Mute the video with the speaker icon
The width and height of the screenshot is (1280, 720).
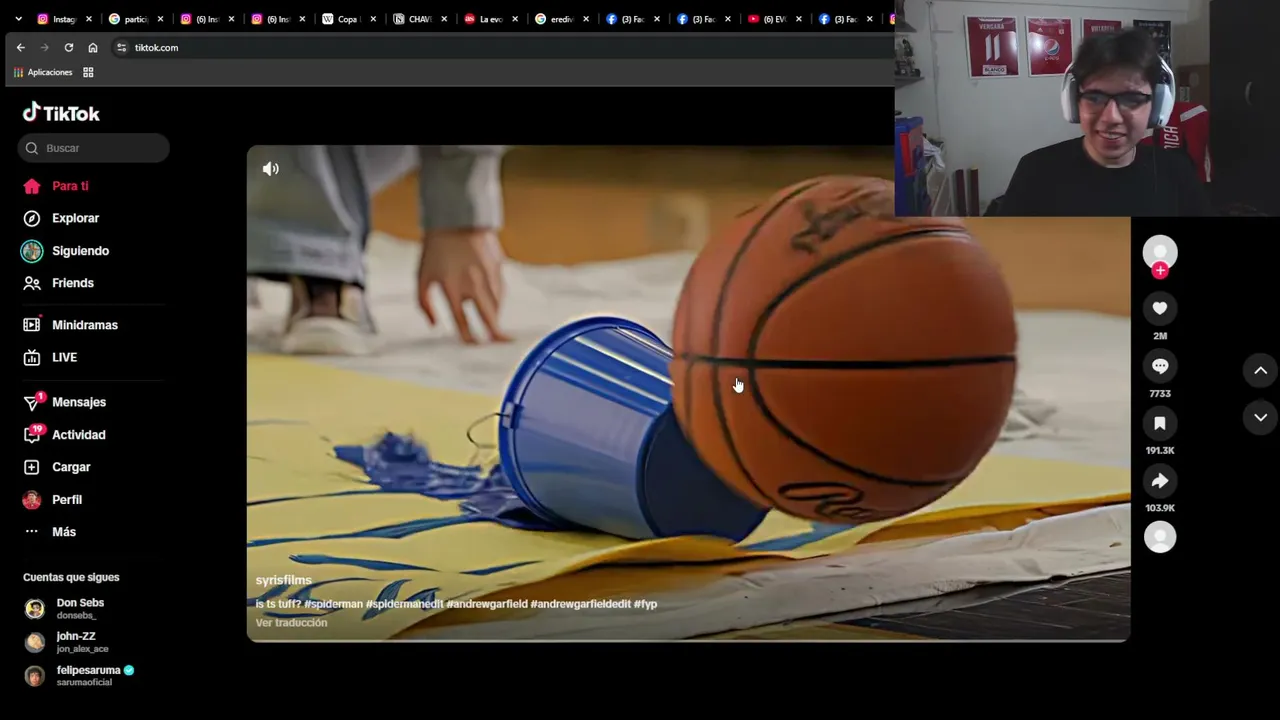[x=271, y=169]
